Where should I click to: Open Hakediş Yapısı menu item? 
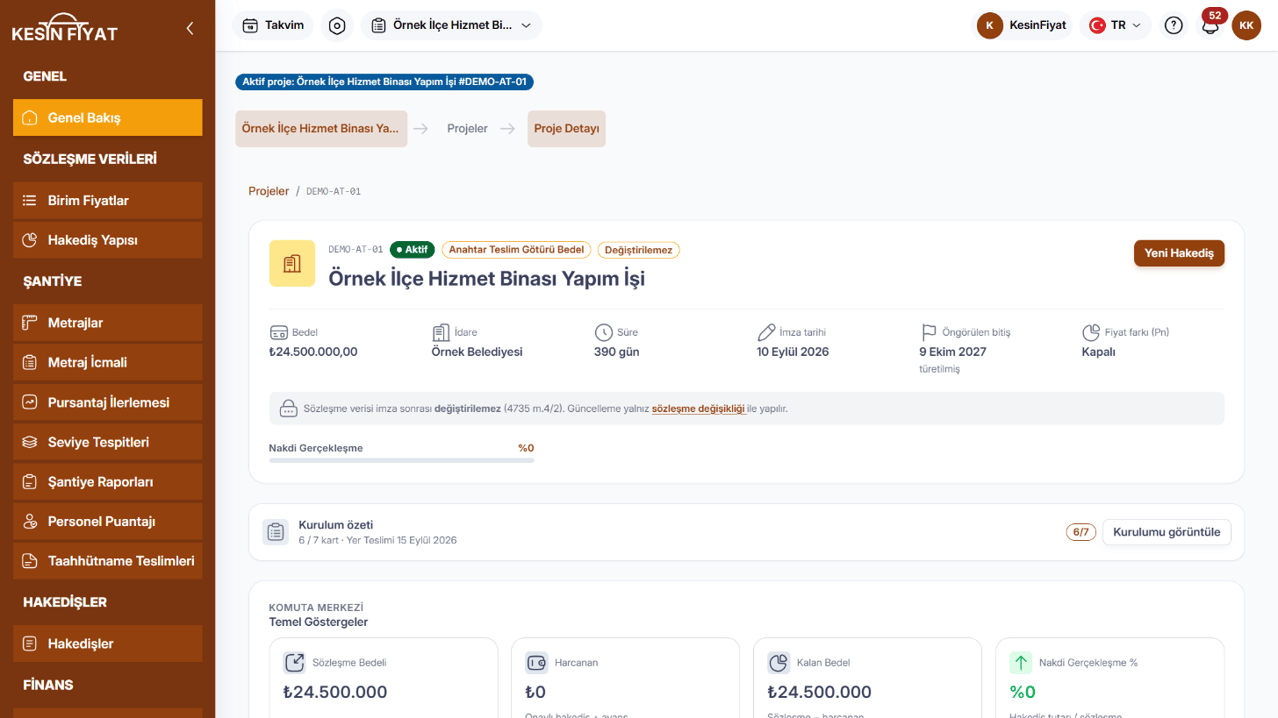coord(108,240)
